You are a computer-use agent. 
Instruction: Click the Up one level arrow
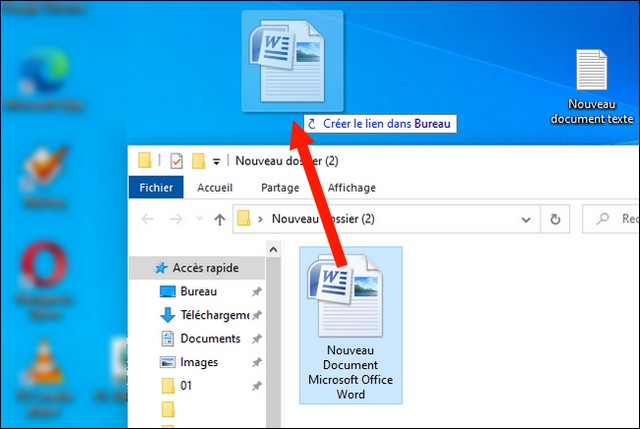pyautogui.click(x=220, y=220)
